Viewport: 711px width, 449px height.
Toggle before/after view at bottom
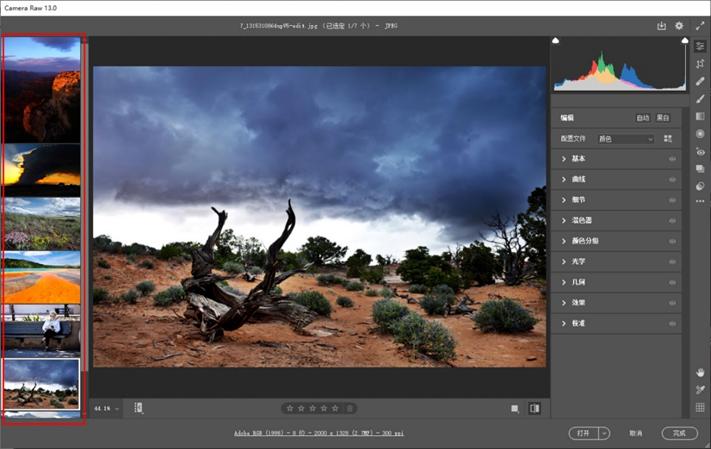click(534, 408)
